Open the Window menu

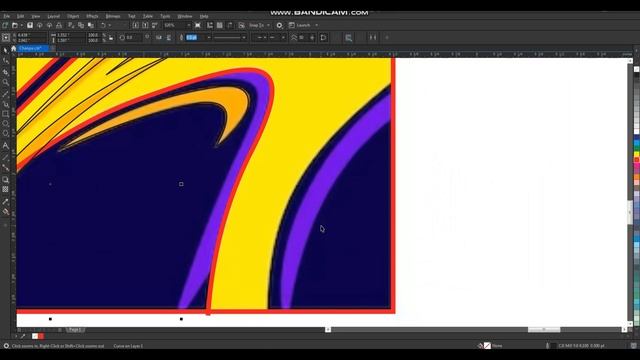pos(184,16)
